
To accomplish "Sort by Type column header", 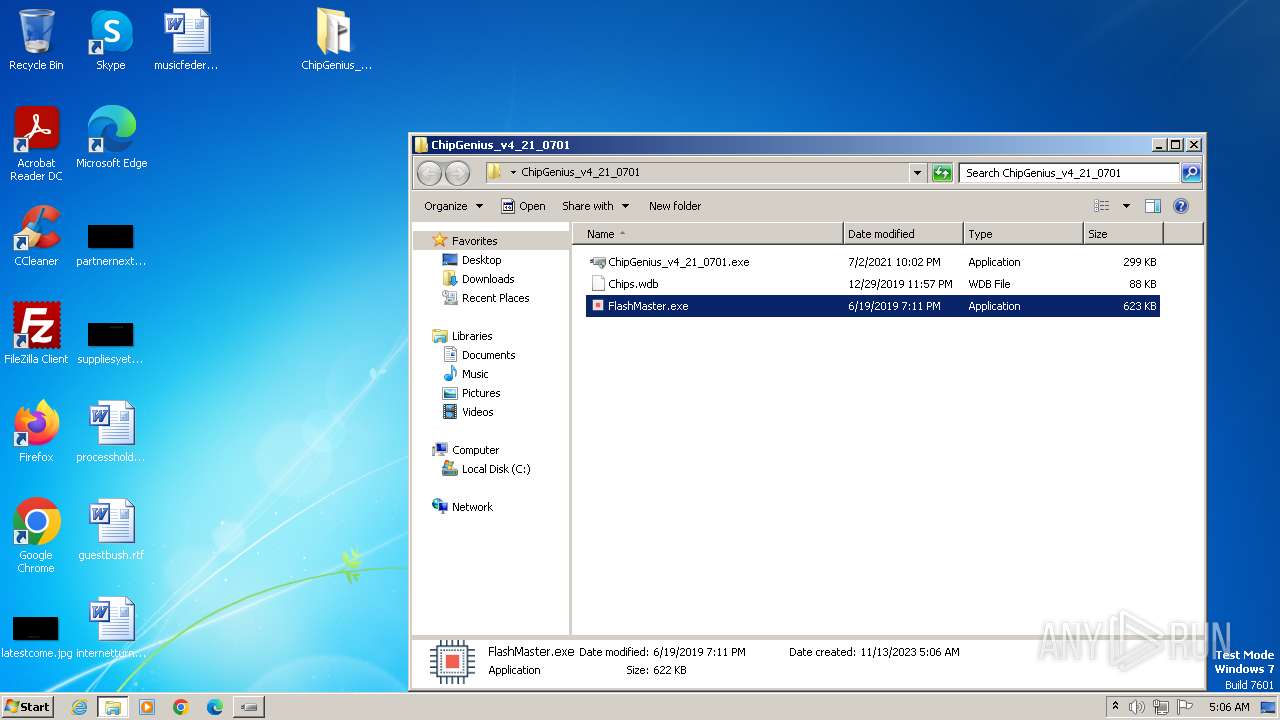I will 1023,234.
